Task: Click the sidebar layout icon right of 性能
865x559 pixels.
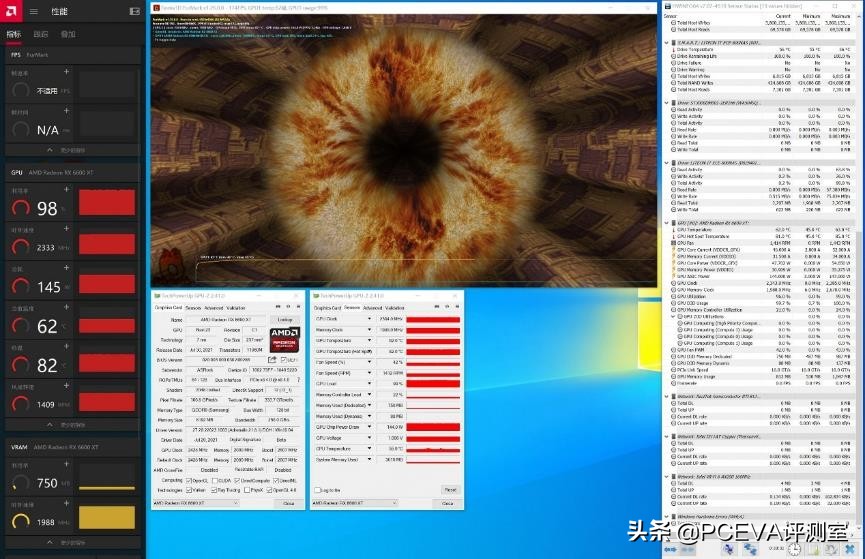Action: click(134, 11)
